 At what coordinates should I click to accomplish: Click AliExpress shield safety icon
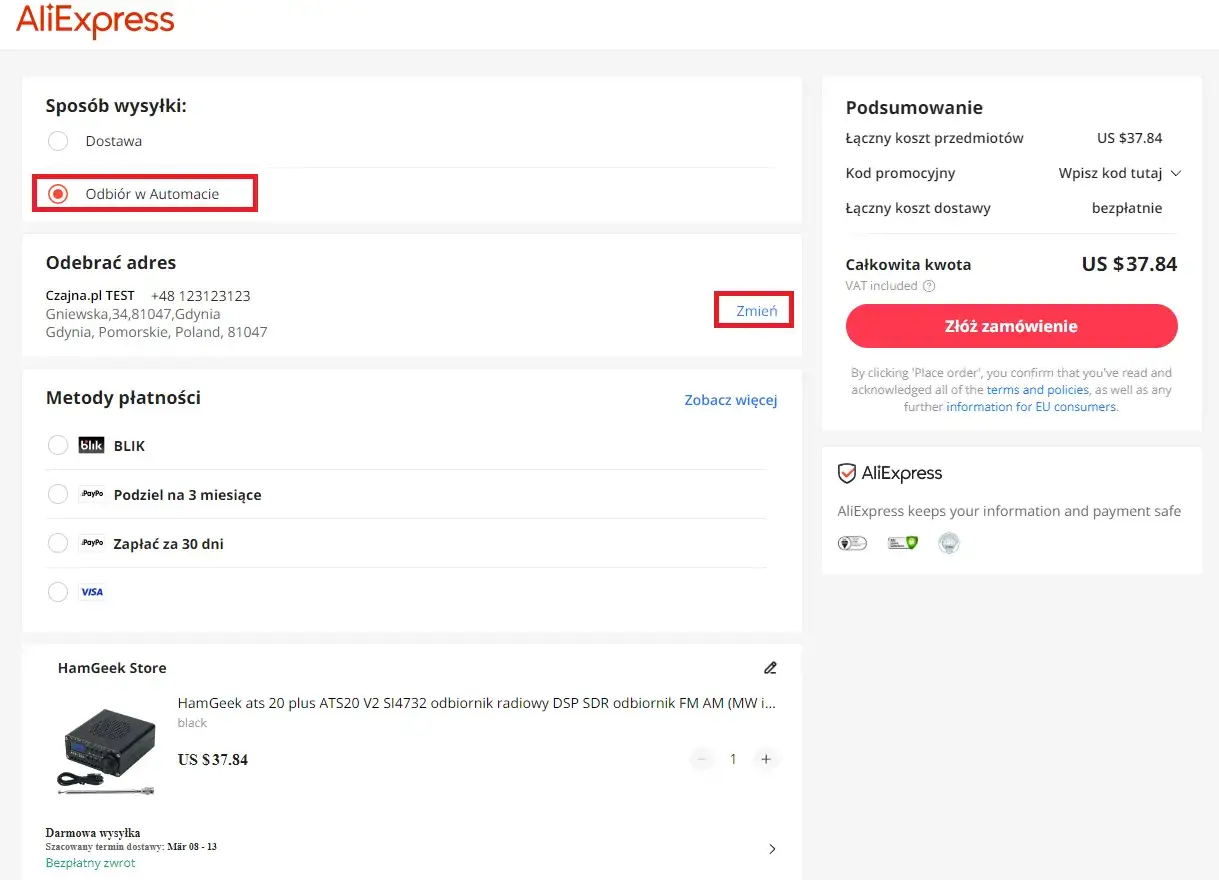coord(847,474)
